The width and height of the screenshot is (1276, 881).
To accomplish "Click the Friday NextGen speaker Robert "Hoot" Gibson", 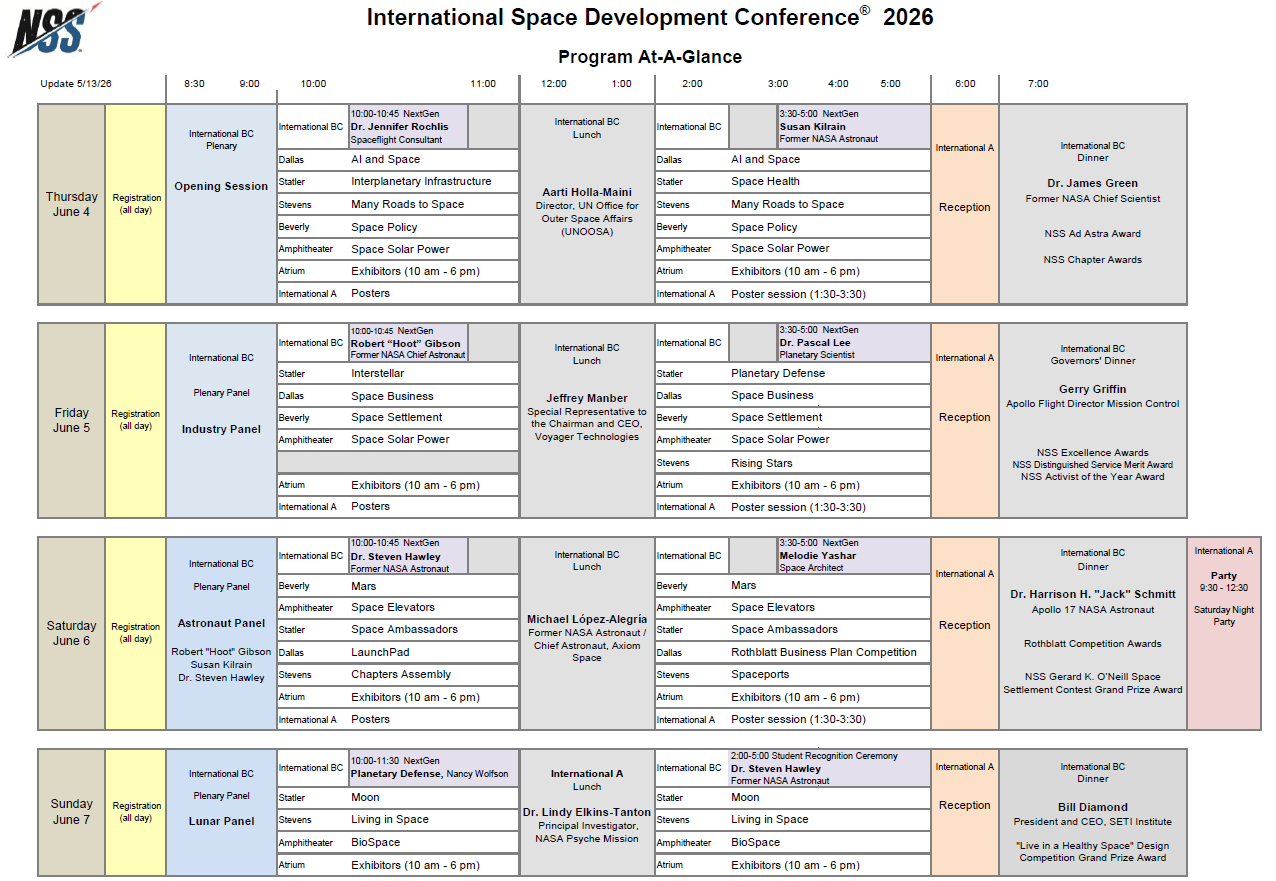I will pyautogui.click(x=405, y=343).
